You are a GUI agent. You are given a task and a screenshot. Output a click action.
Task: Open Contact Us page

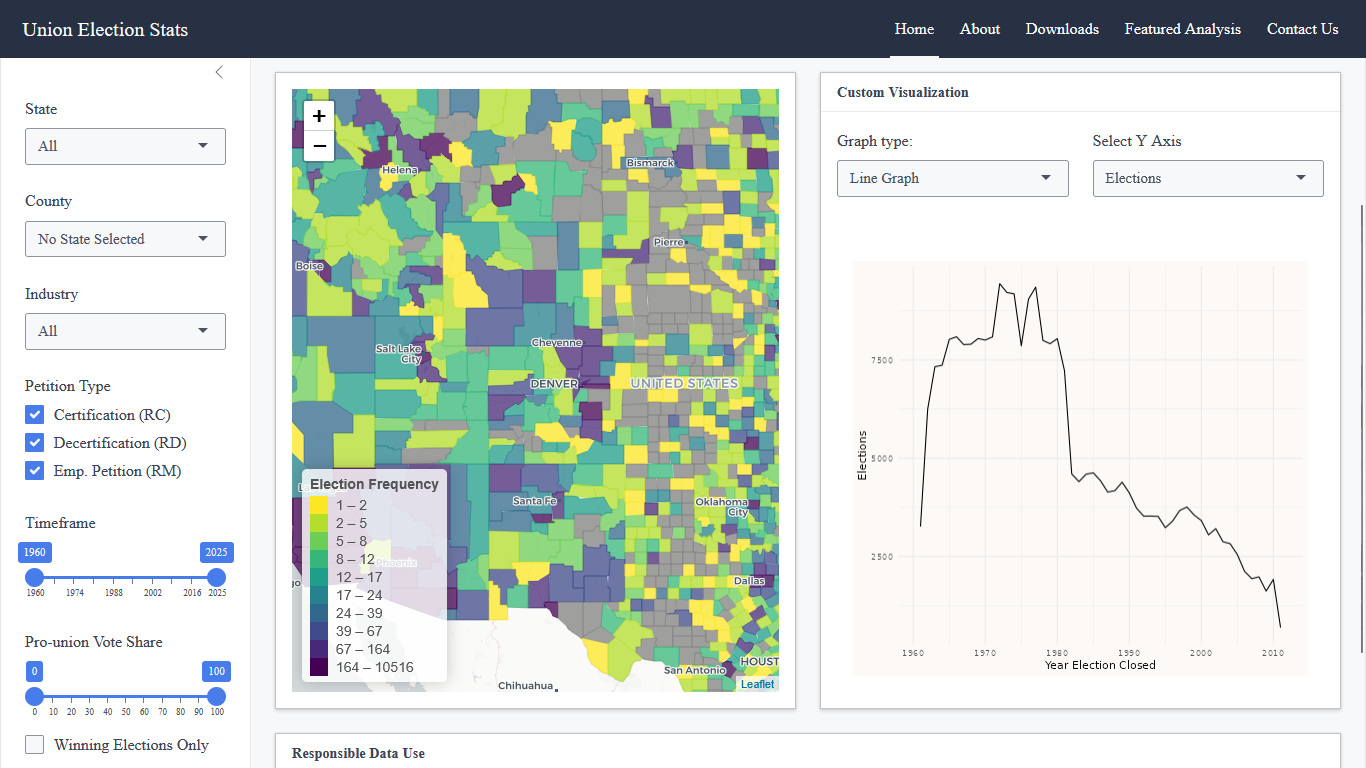(x=1302, y=29)
